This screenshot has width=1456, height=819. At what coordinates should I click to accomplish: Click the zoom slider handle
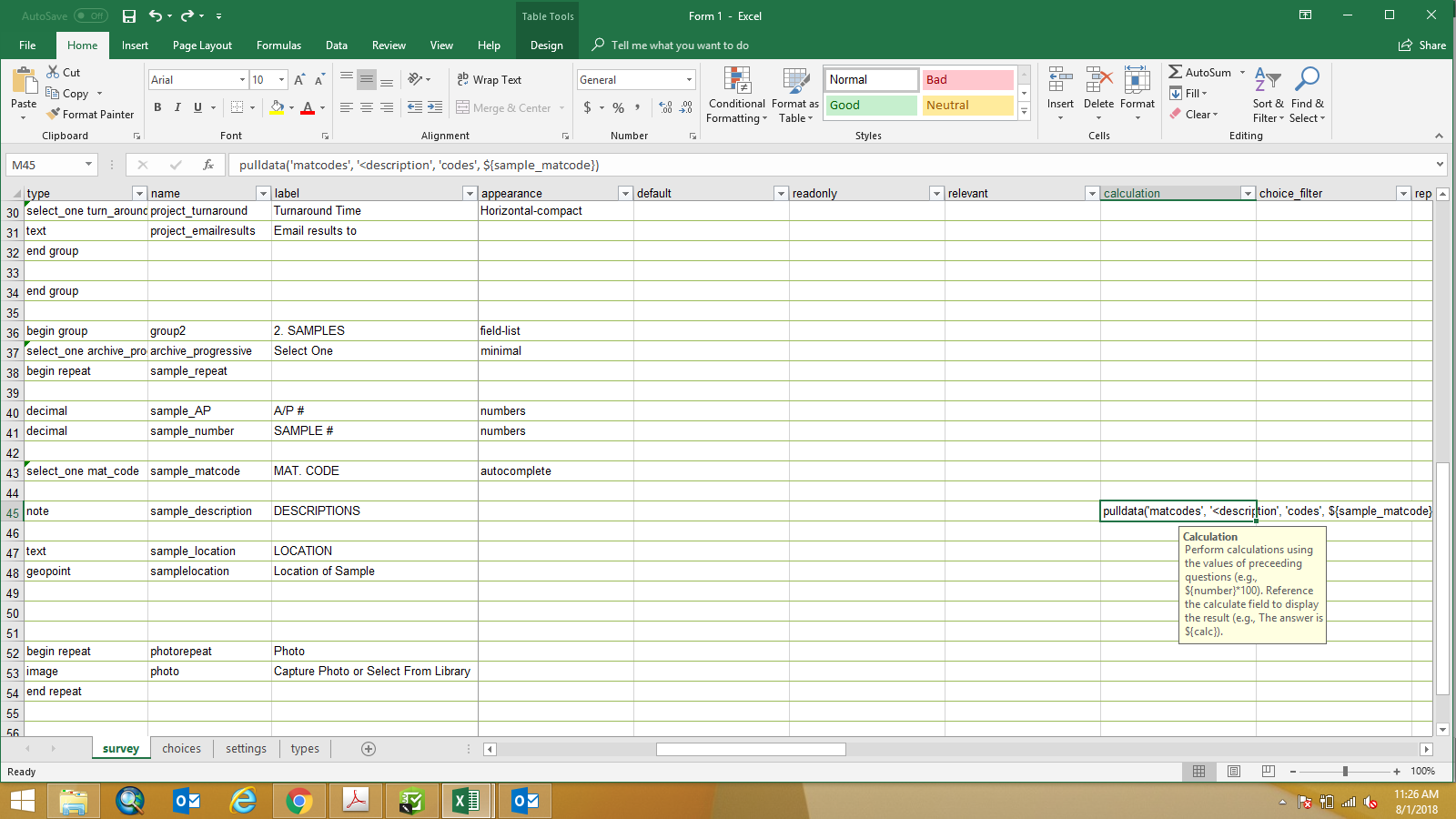[1345, 772]
